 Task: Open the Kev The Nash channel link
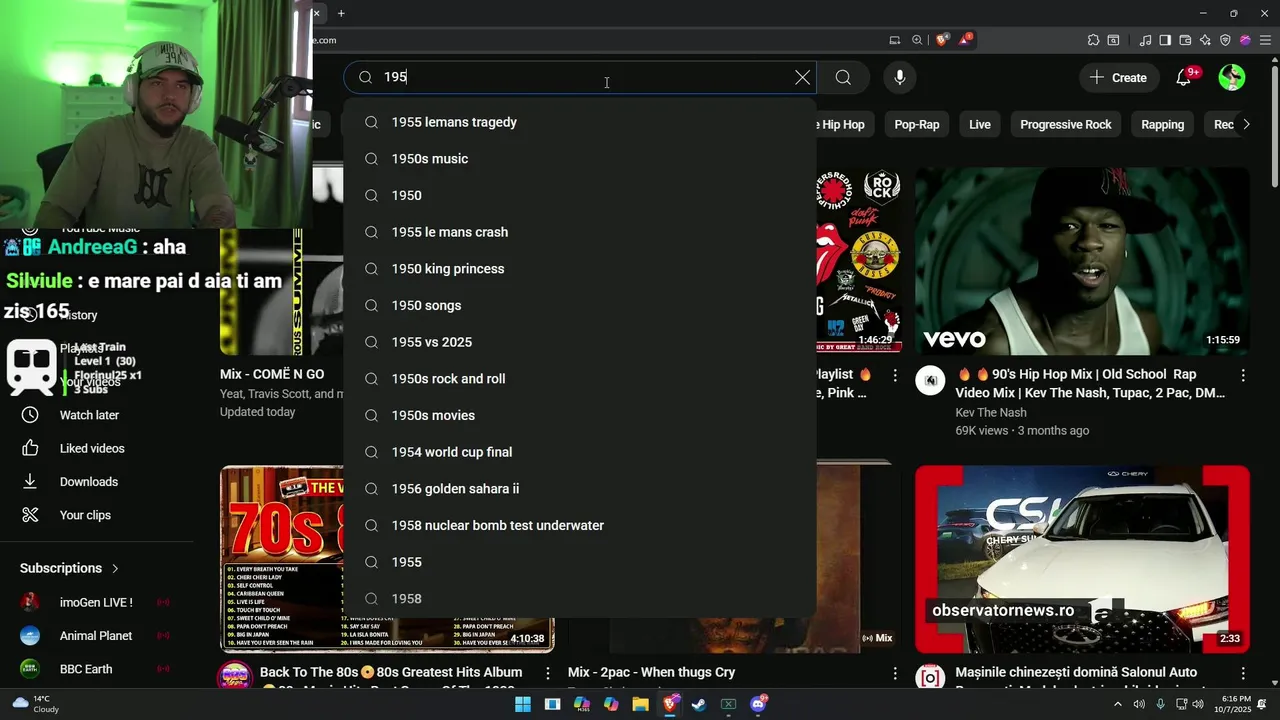click(990, 412)
